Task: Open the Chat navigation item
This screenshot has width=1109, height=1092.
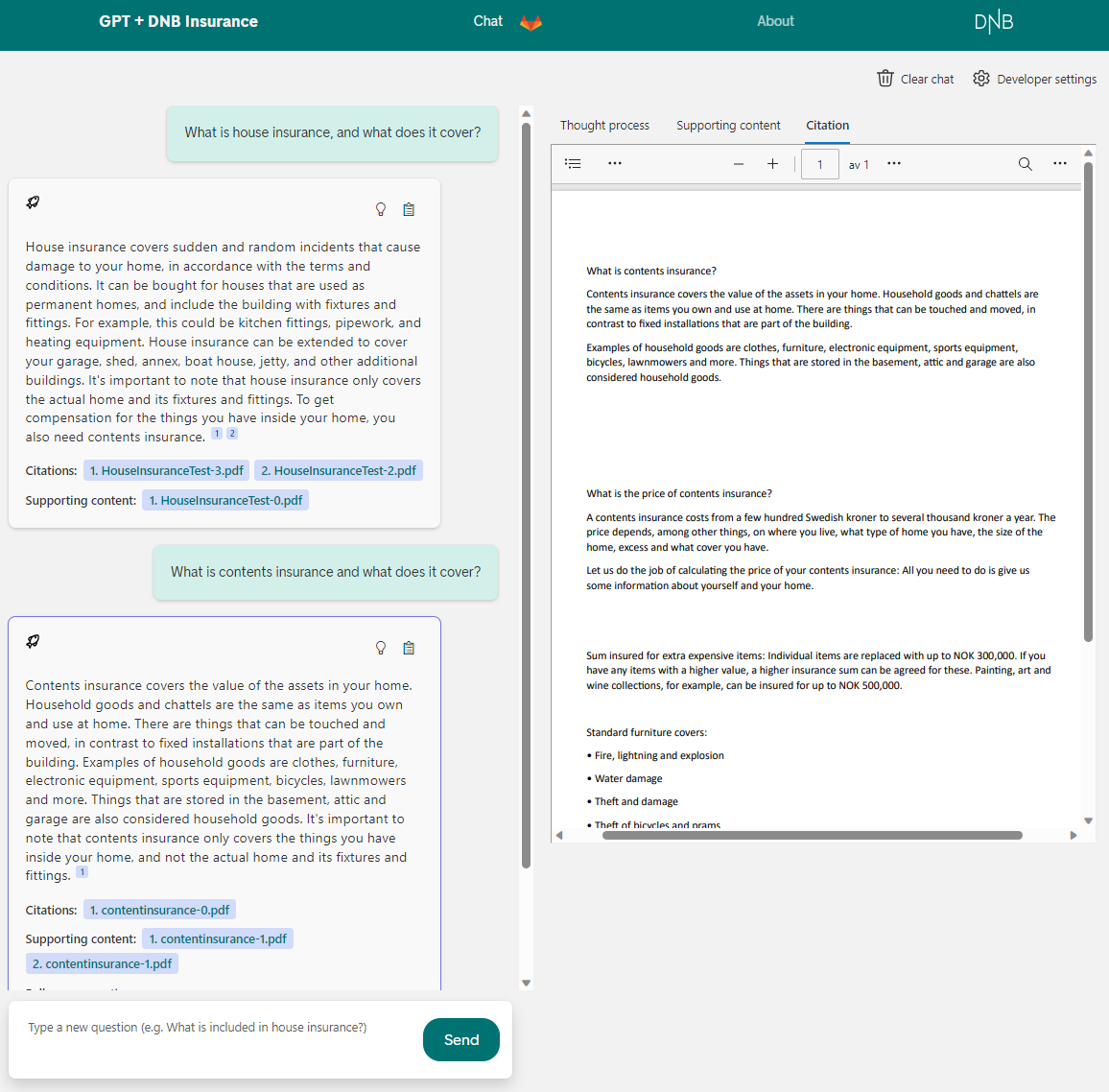Action: (x=488, y=21)
